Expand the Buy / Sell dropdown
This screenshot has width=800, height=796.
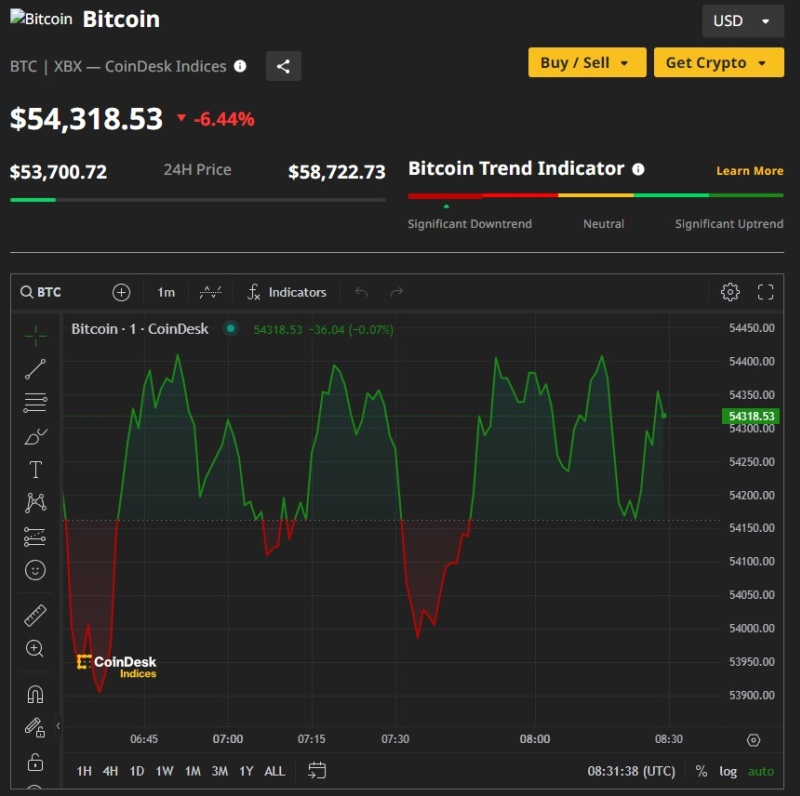pyautogui.click(x=586, y=62)
